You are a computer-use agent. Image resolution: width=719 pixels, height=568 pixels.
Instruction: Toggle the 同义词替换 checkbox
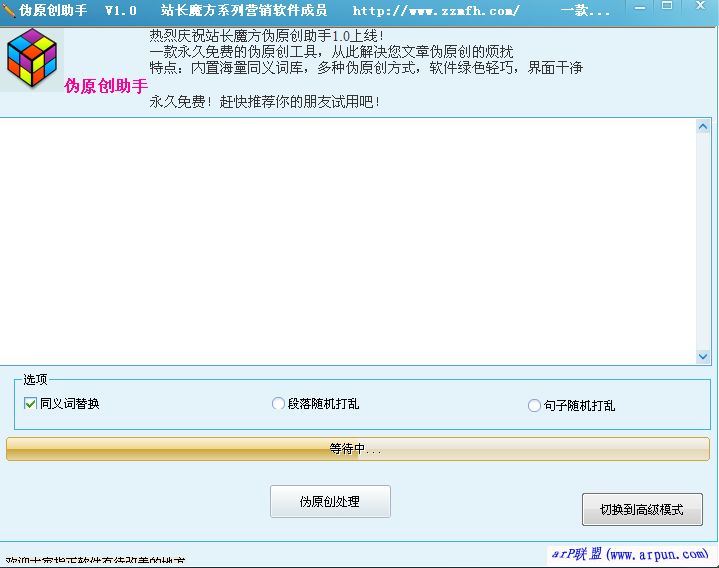(30, 404)
